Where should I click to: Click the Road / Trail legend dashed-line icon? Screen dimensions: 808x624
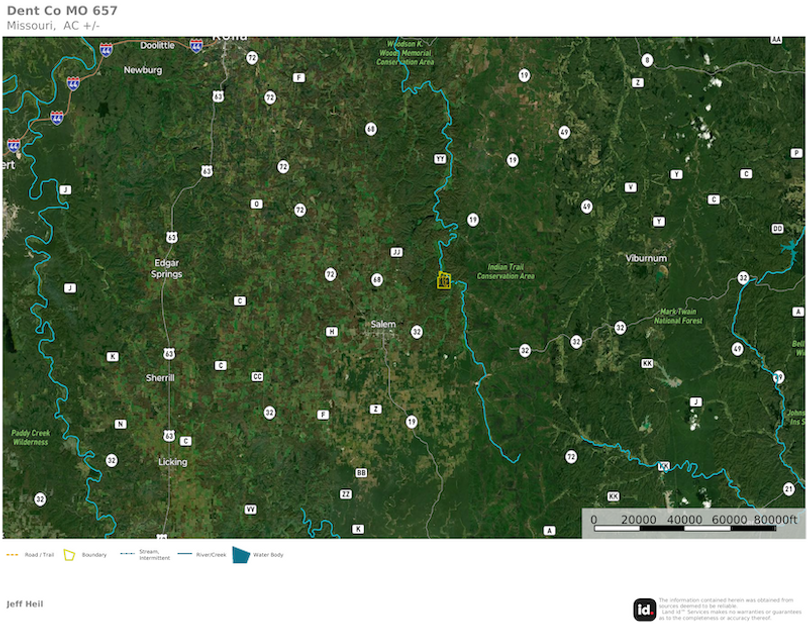point(12,555)
